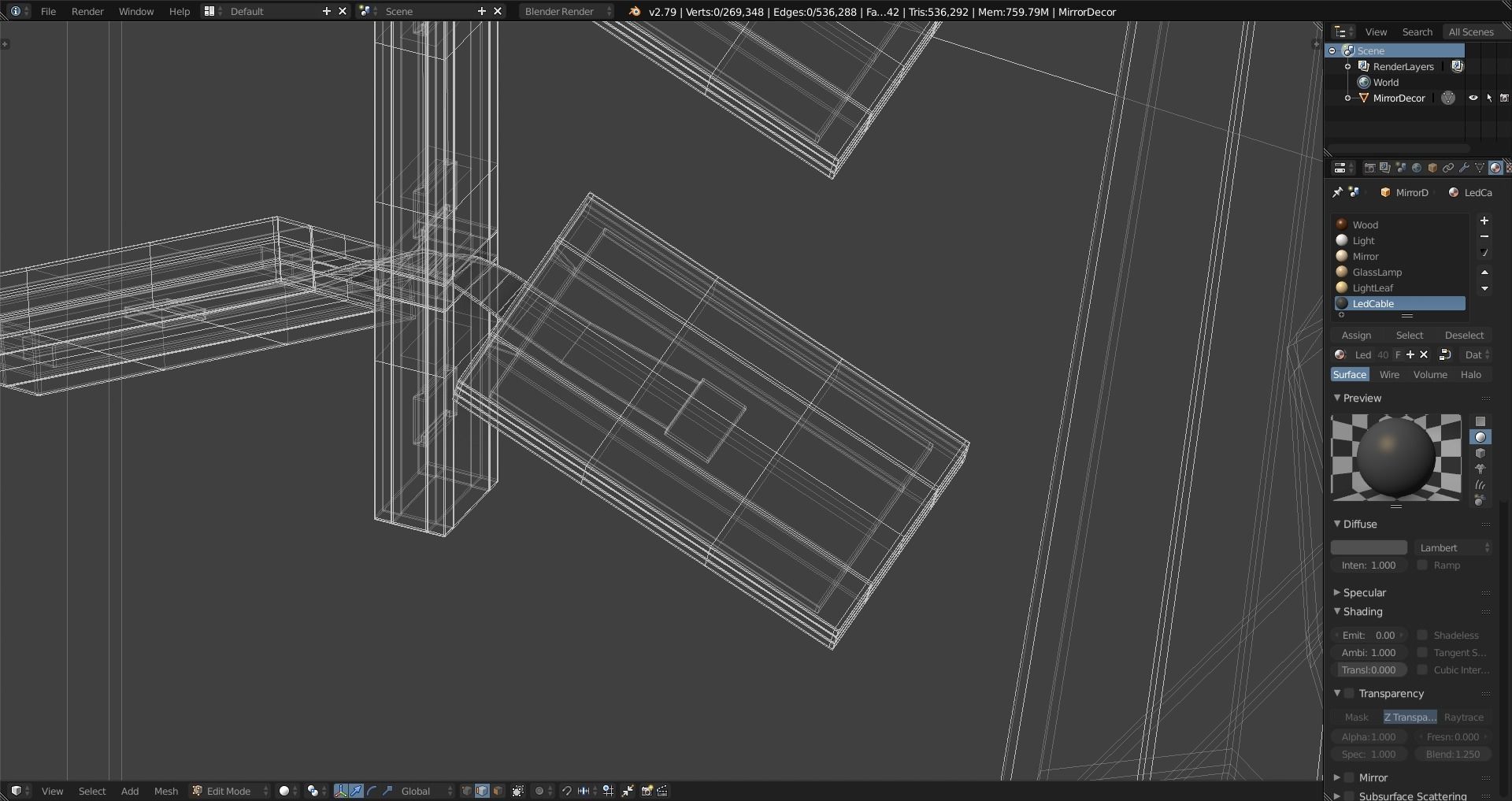The height and width of the screenshot is (801, 1512).
Task: Add a new material slot
Action: [x=1484, y=221]
